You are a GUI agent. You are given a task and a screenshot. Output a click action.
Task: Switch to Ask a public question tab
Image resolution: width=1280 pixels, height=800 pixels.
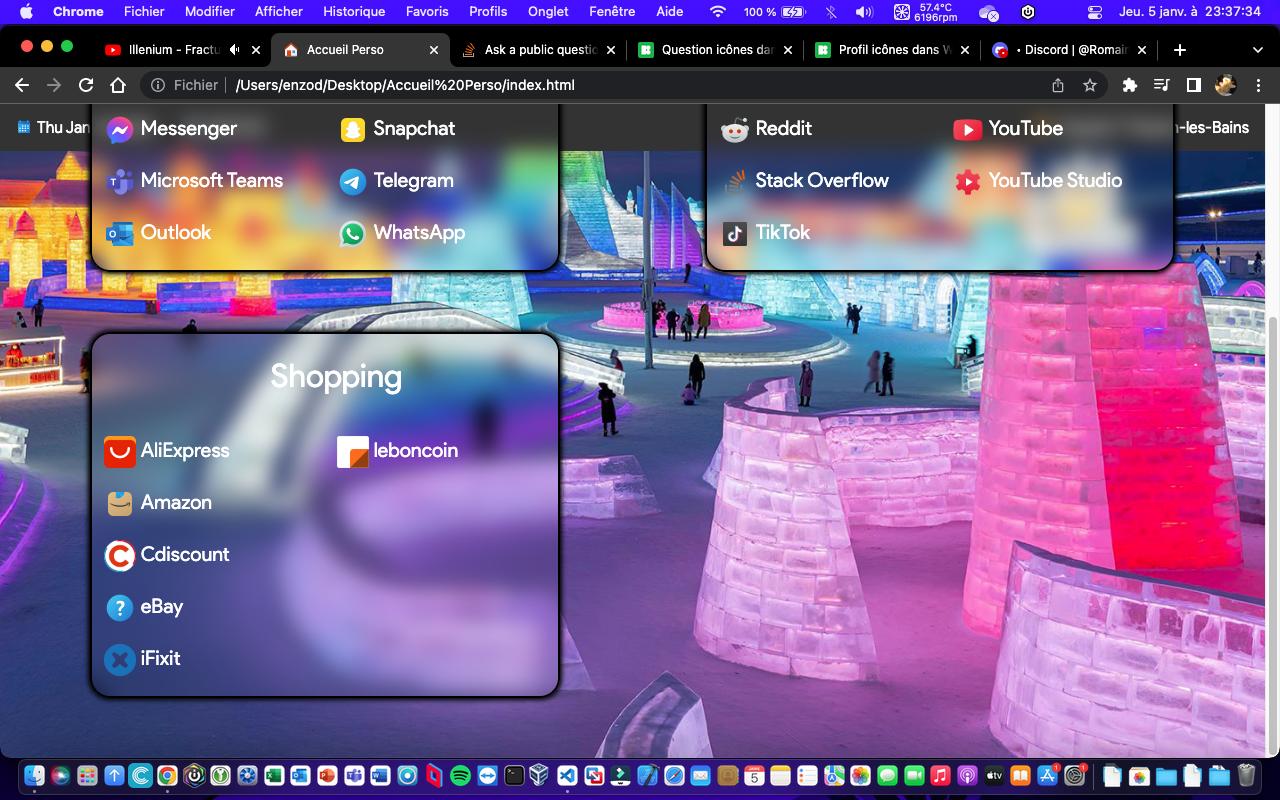coord(540,50)
